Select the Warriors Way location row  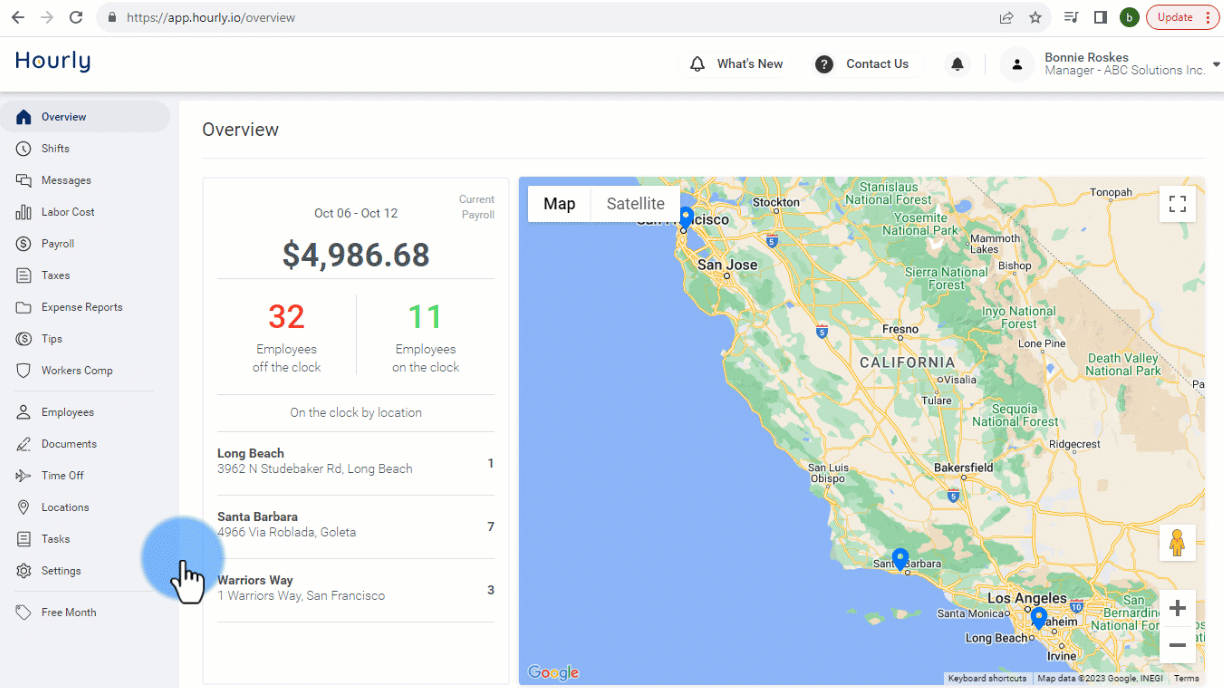pos(356,590)
